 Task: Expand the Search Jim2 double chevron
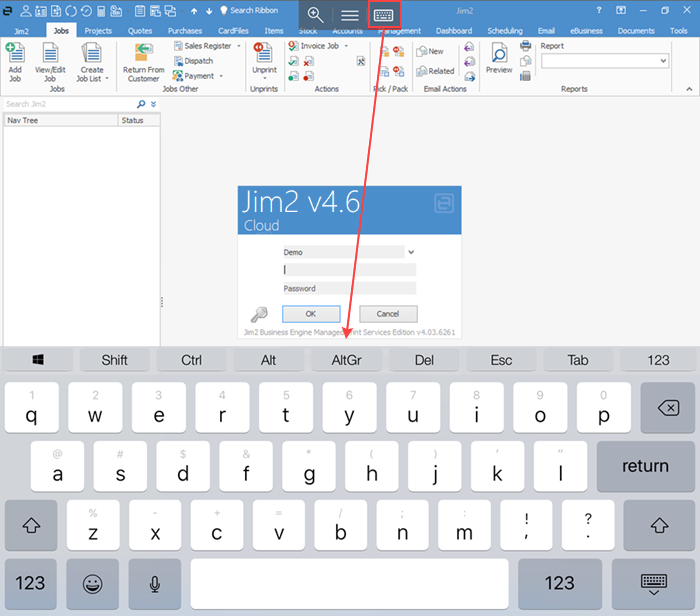[x=154, y=104]
